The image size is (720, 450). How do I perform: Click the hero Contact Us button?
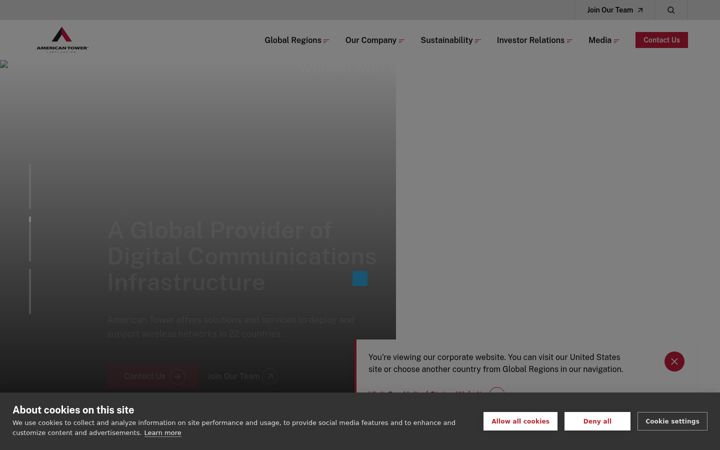[153, 376]
